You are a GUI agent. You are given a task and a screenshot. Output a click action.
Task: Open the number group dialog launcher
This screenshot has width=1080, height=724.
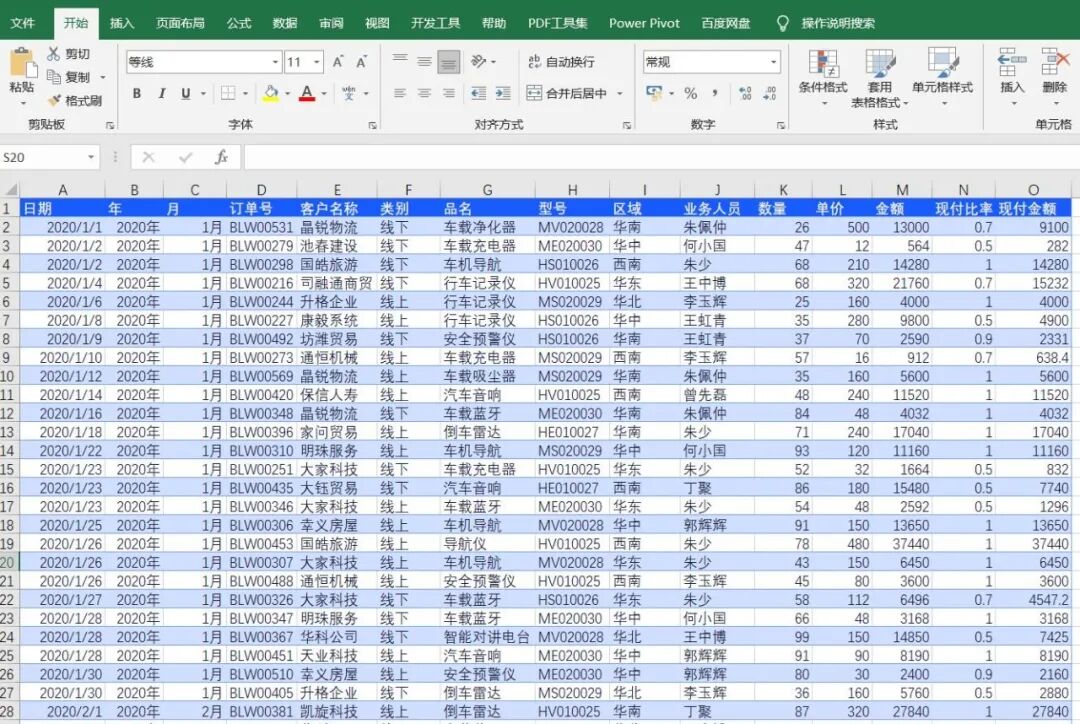[780, 125]
